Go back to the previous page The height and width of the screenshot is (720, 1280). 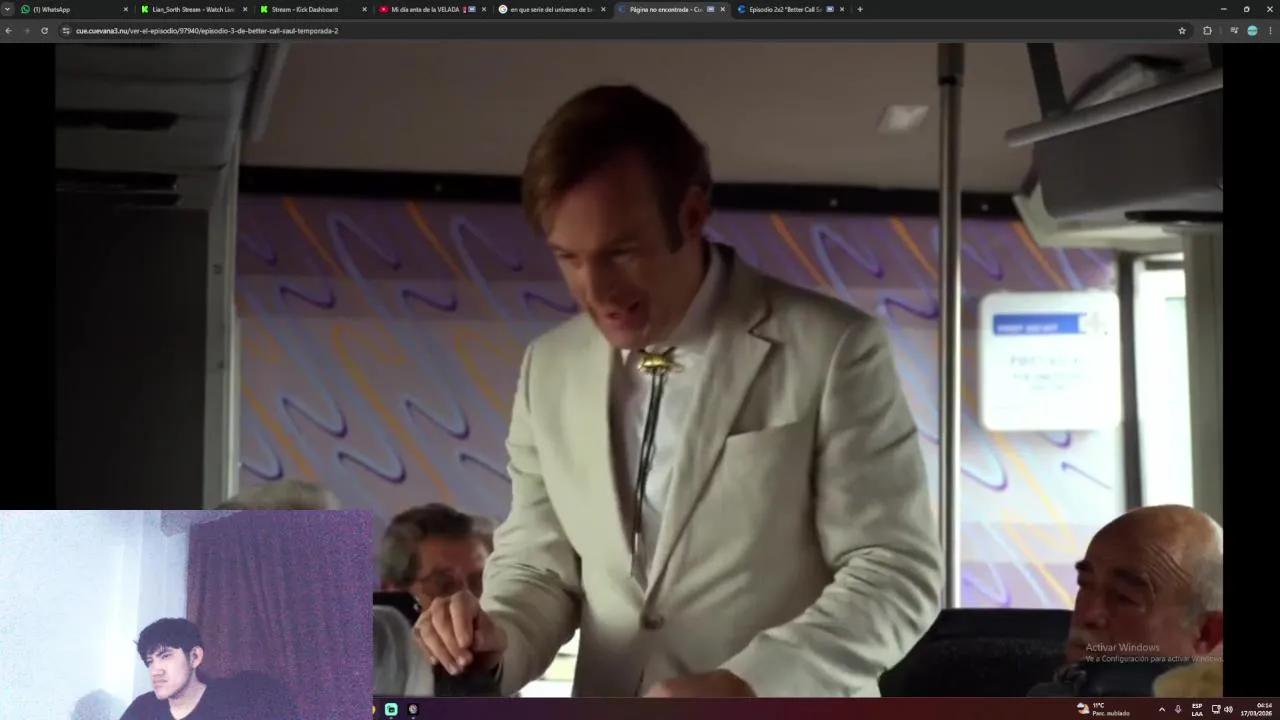point(8,31)
